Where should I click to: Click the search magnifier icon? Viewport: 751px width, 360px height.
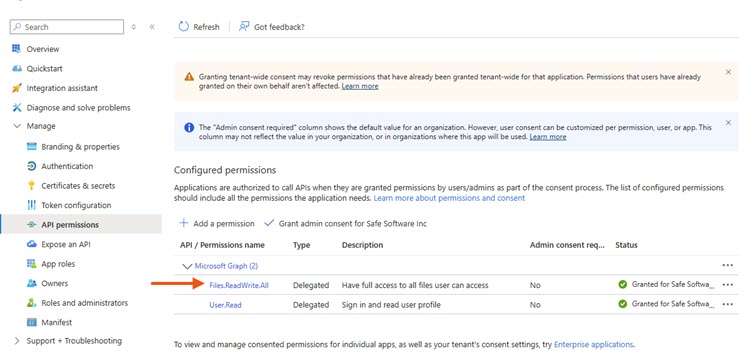coord(17,27)
